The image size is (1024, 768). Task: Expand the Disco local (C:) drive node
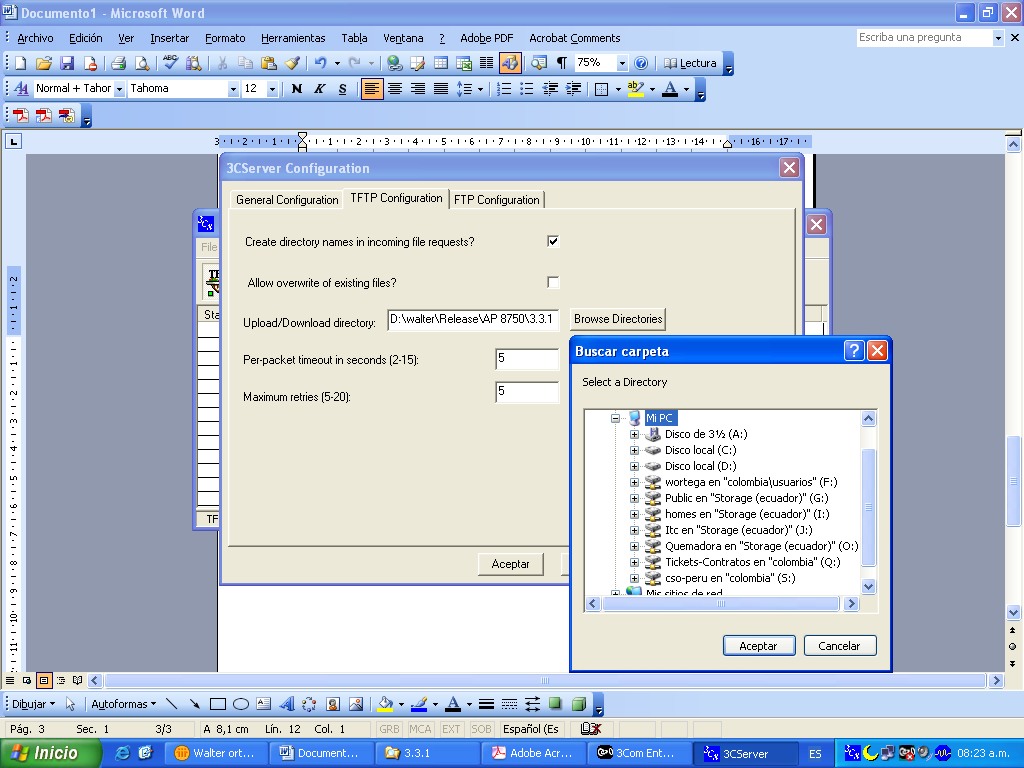point(634,450)
